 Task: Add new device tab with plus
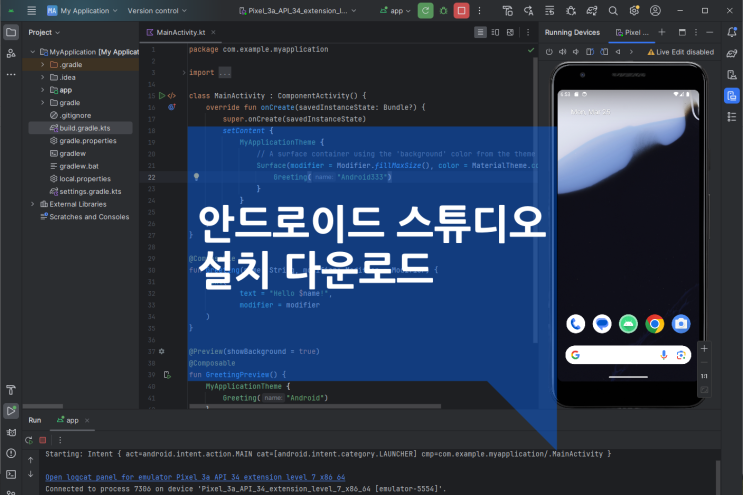click(662, 32)
